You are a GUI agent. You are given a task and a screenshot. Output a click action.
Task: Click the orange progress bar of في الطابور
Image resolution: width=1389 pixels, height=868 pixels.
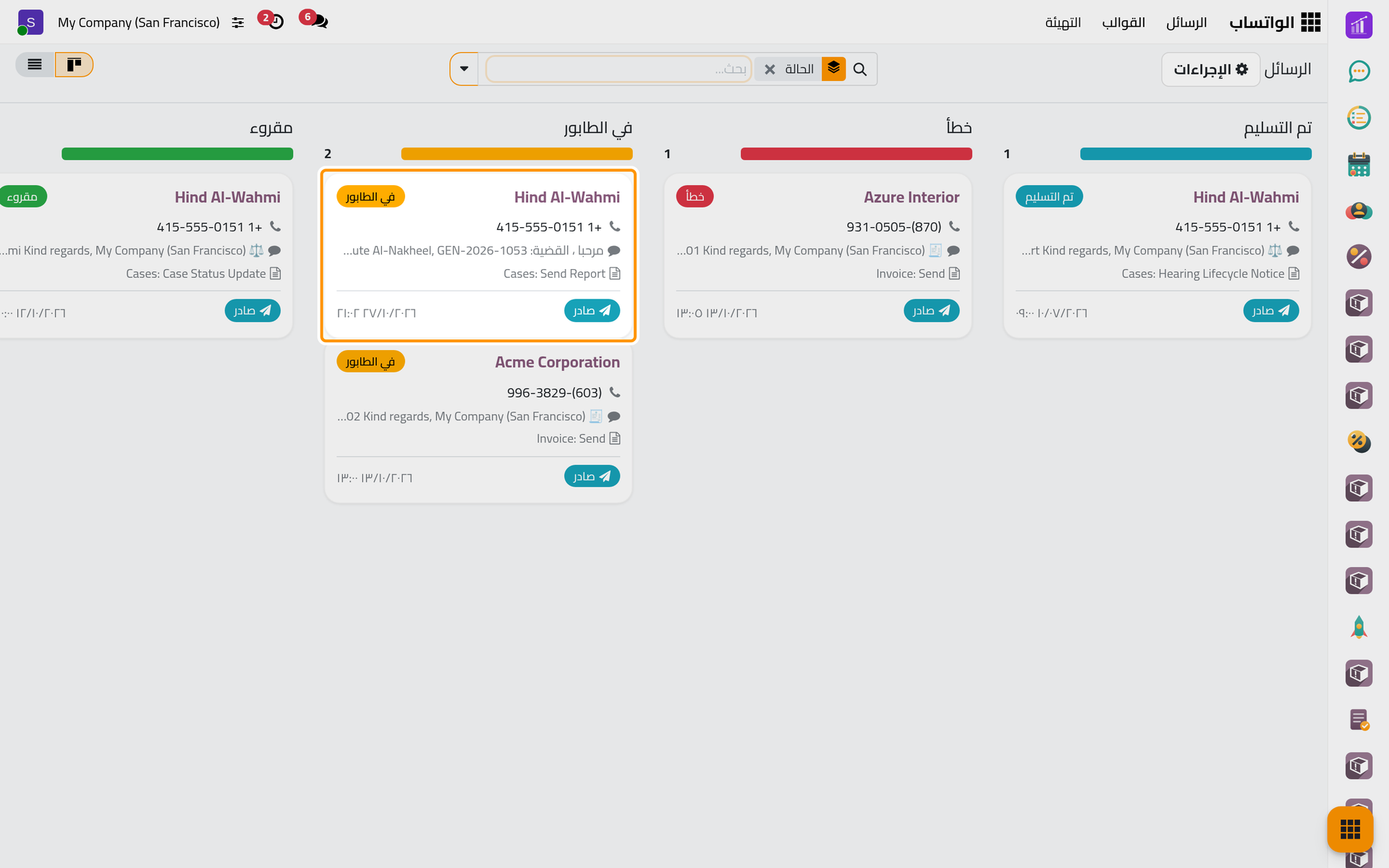point(517,154)
